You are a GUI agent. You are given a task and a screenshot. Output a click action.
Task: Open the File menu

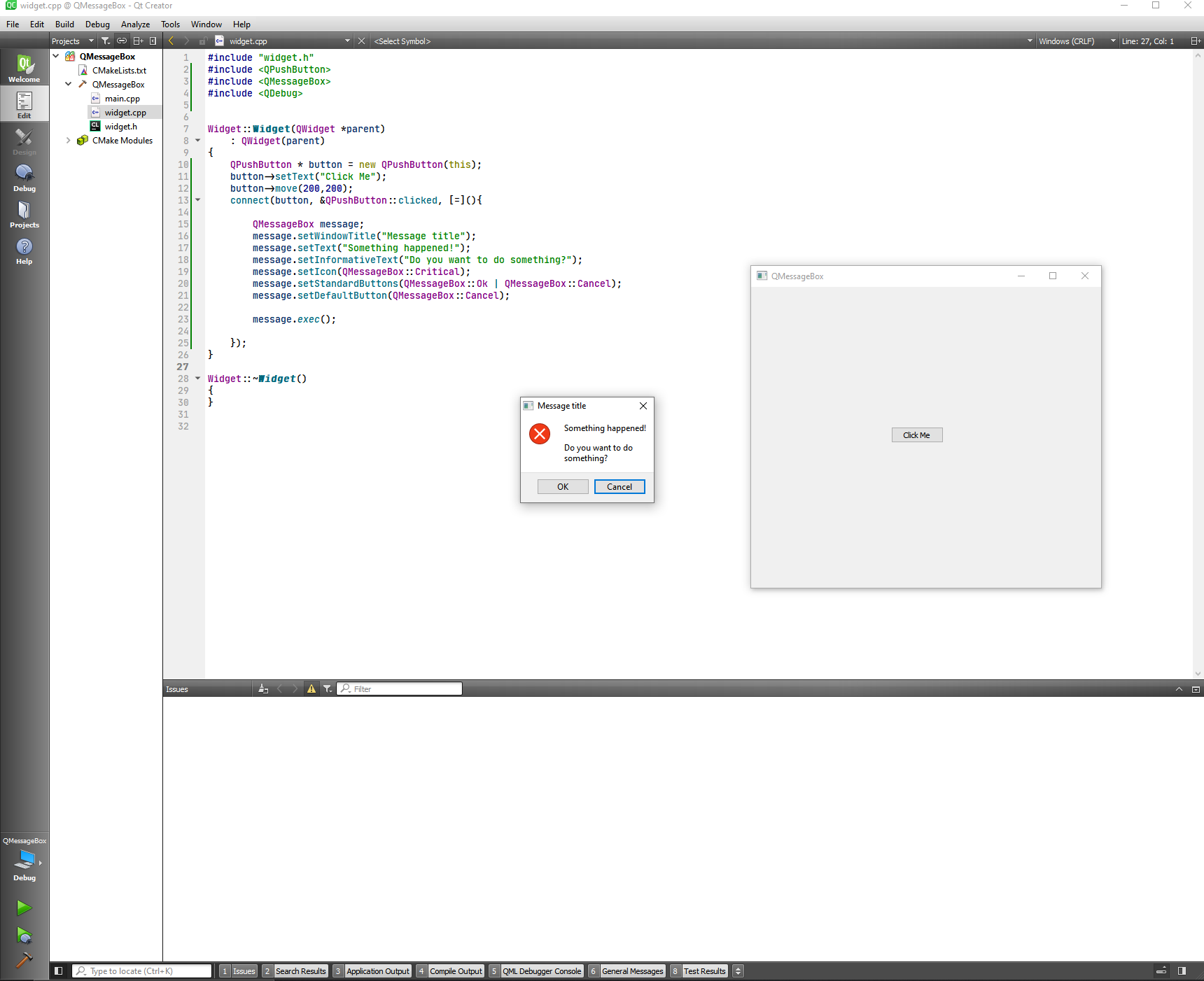pos(13,24)
